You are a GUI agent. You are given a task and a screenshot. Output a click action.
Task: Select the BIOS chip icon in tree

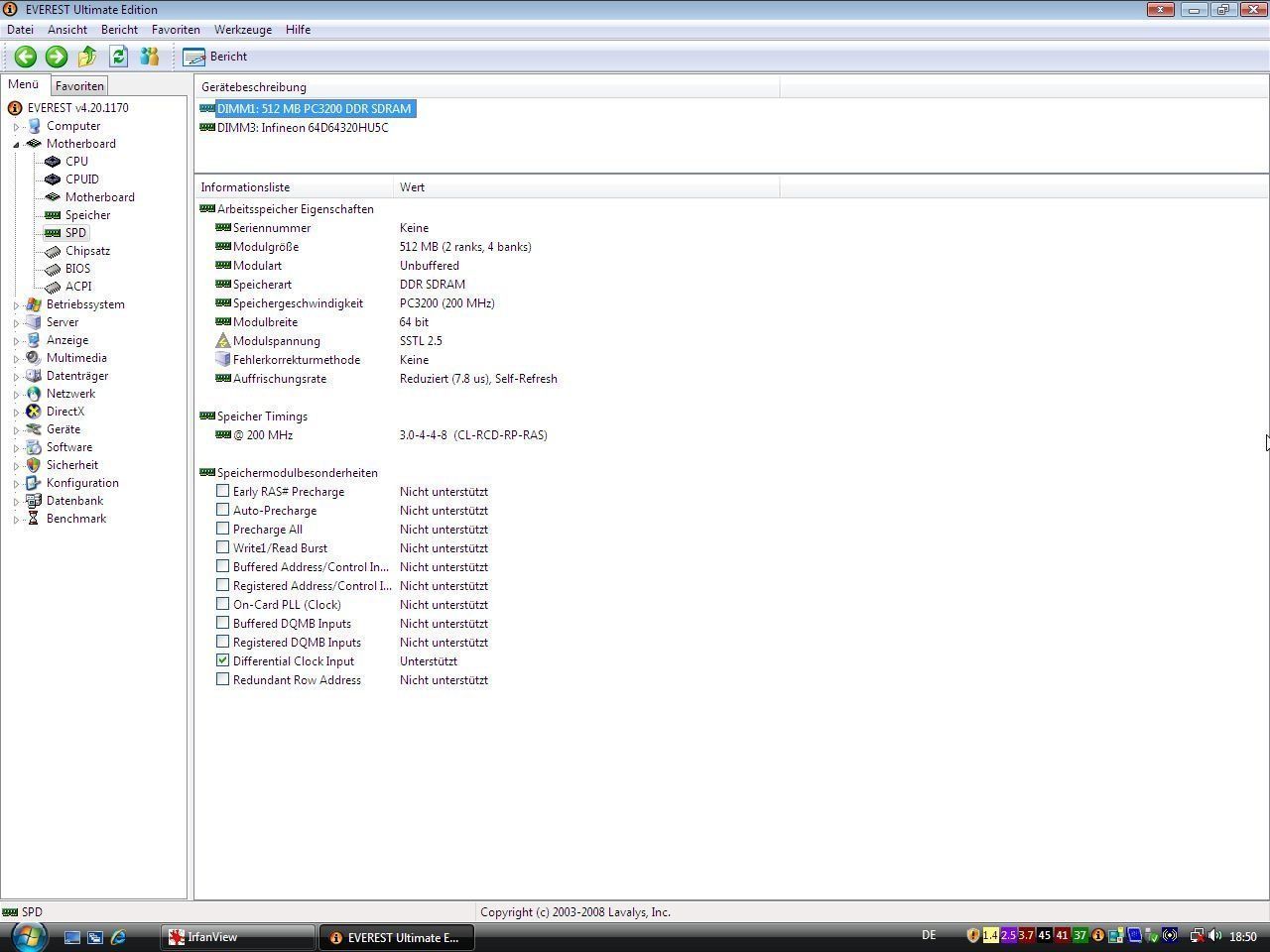coord(53,269)
